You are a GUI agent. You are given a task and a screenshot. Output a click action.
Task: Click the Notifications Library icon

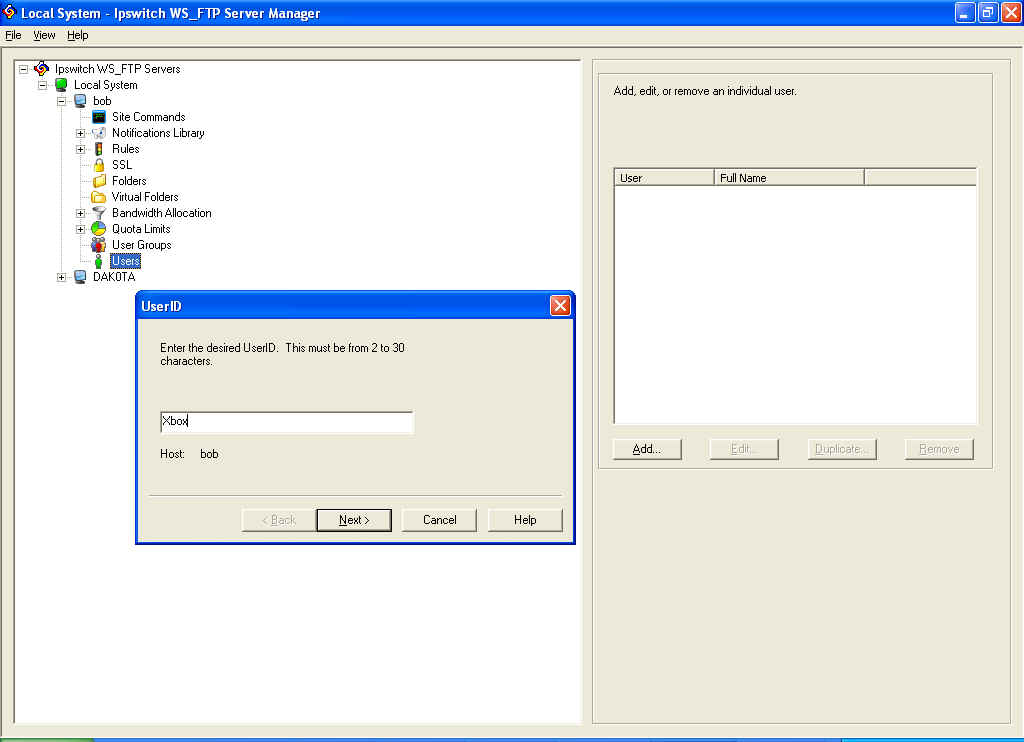tap(99, 133)
